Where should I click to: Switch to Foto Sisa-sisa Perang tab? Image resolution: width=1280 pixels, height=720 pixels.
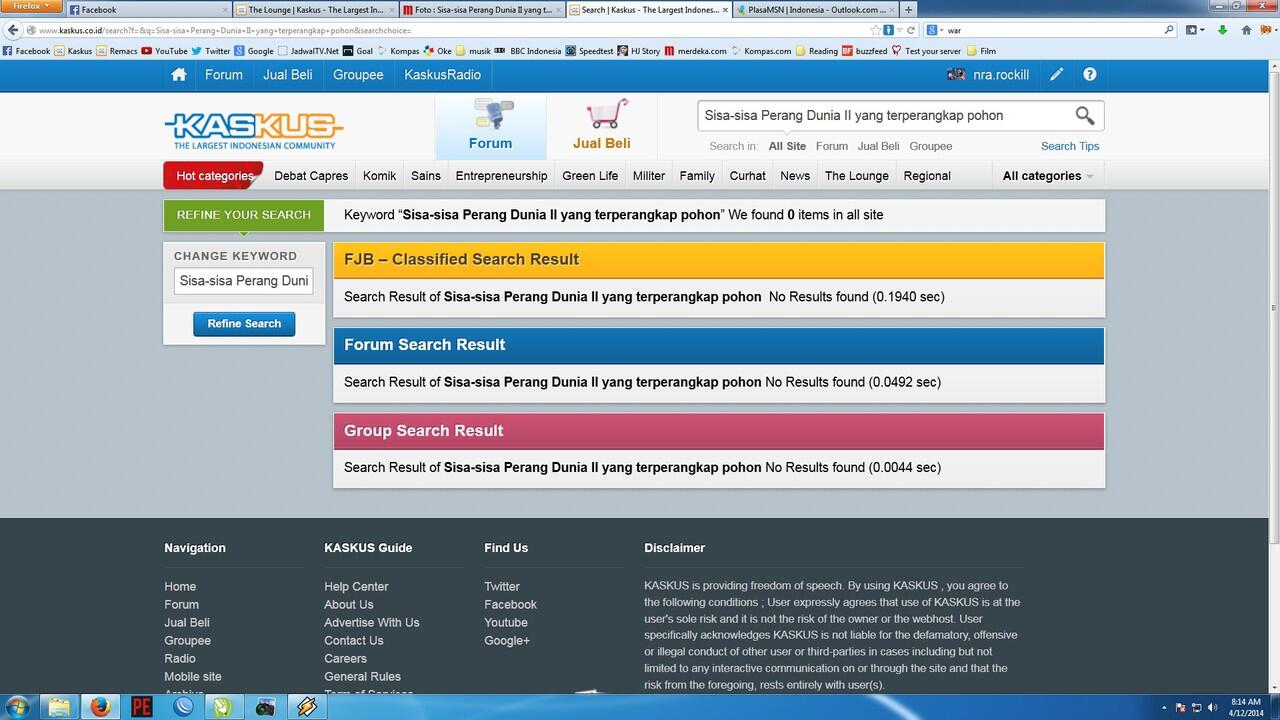pos(482,9)
